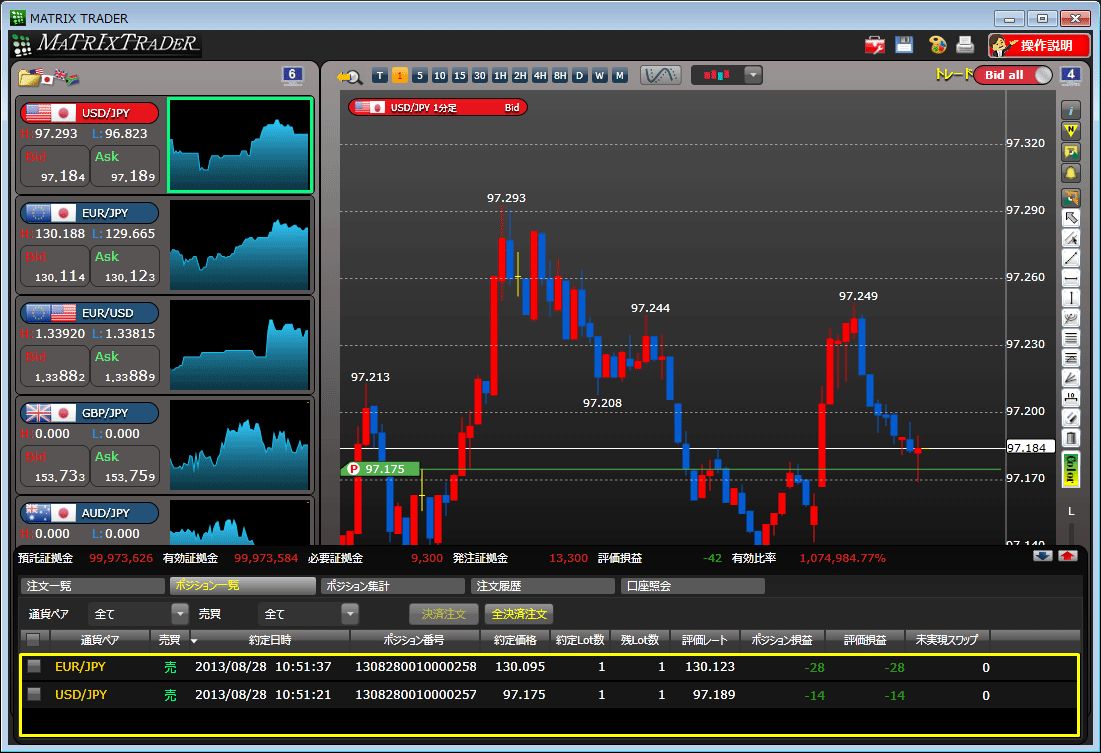Check the USD/JPY position row checkbox

34,694
